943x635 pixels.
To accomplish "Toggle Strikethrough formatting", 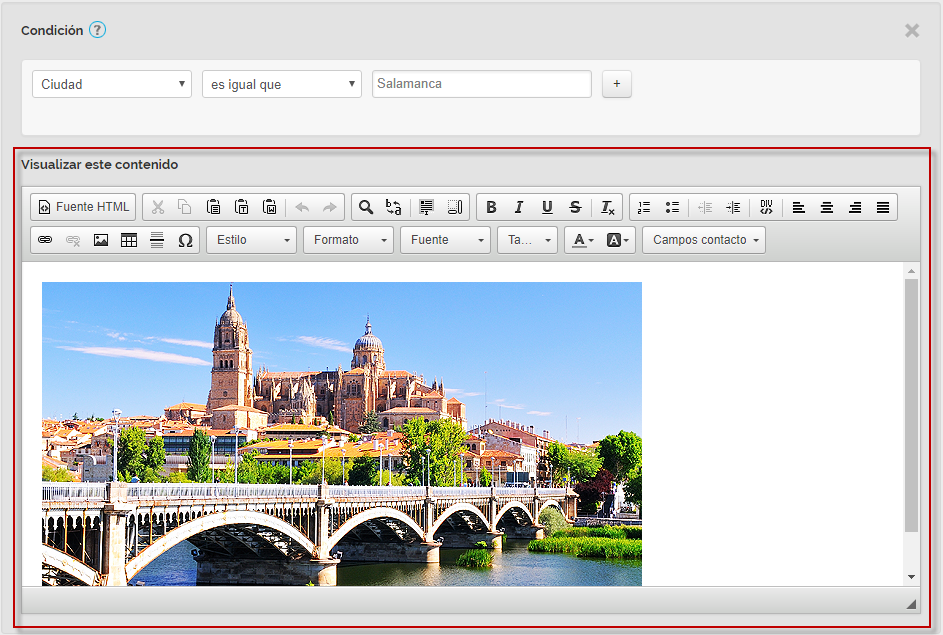I will [x=576, y=207].
